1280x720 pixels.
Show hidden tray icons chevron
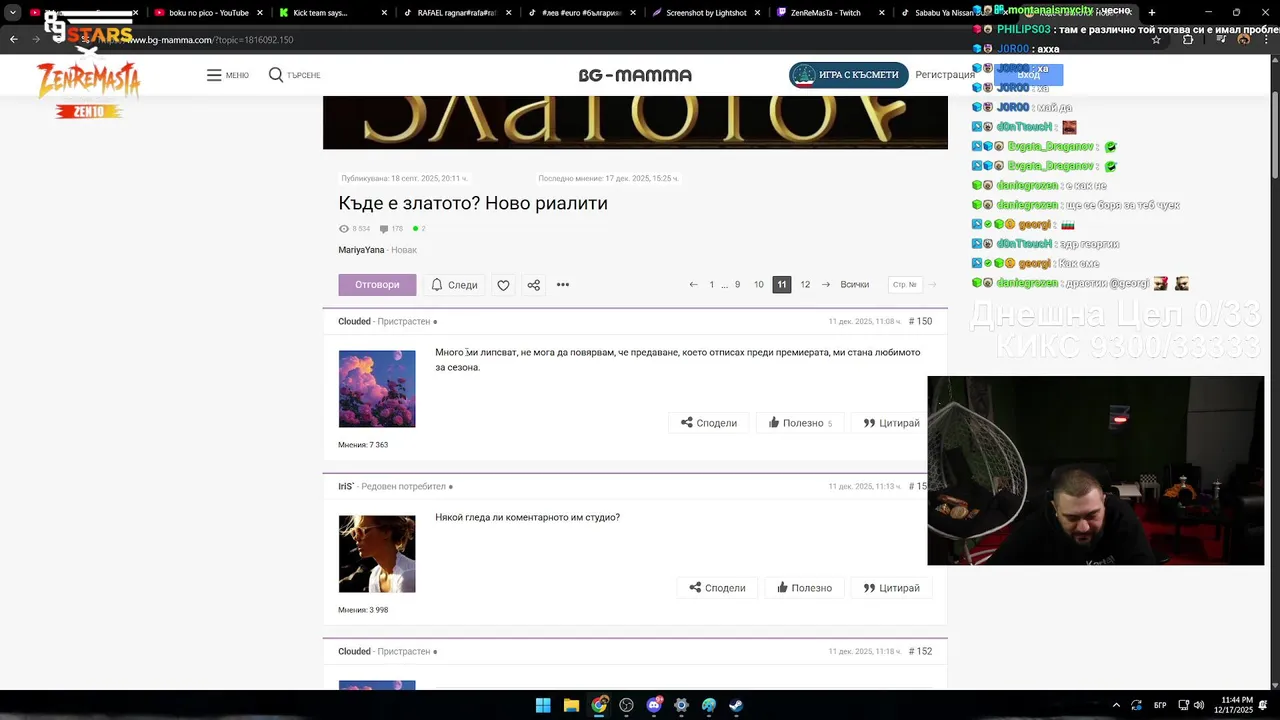click(x=1117, y=705)
